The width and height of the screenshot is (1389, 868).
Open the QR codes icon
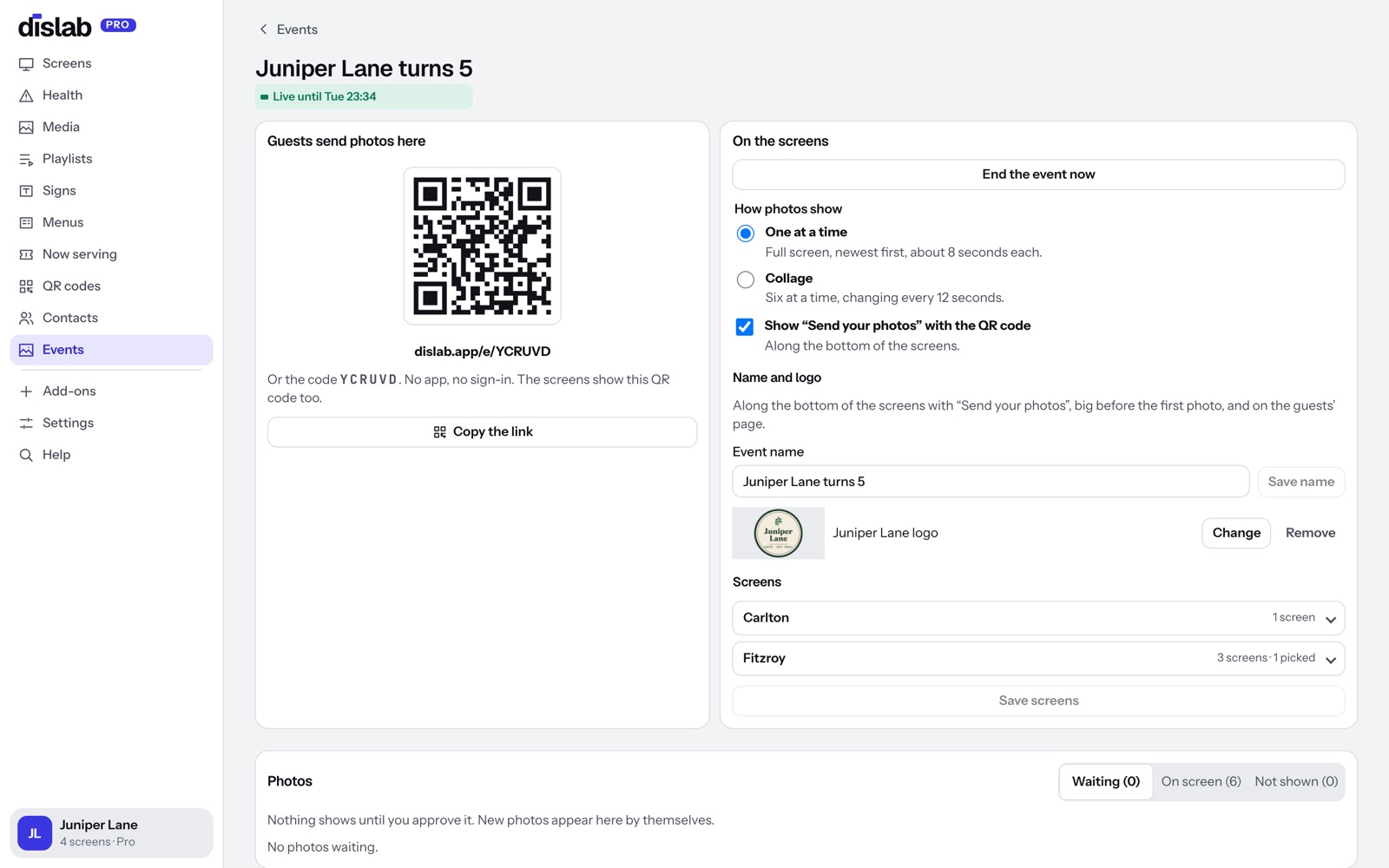coord(26,286)
